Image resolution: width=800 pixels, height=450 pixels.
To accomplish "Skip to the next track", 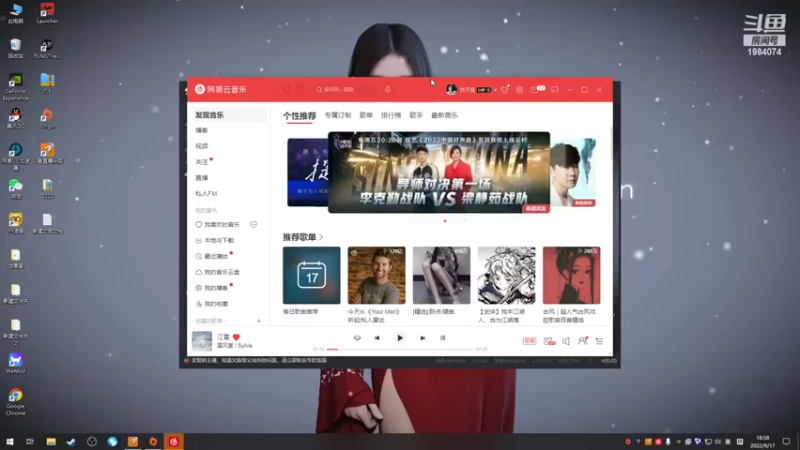I will coord(422,338).
